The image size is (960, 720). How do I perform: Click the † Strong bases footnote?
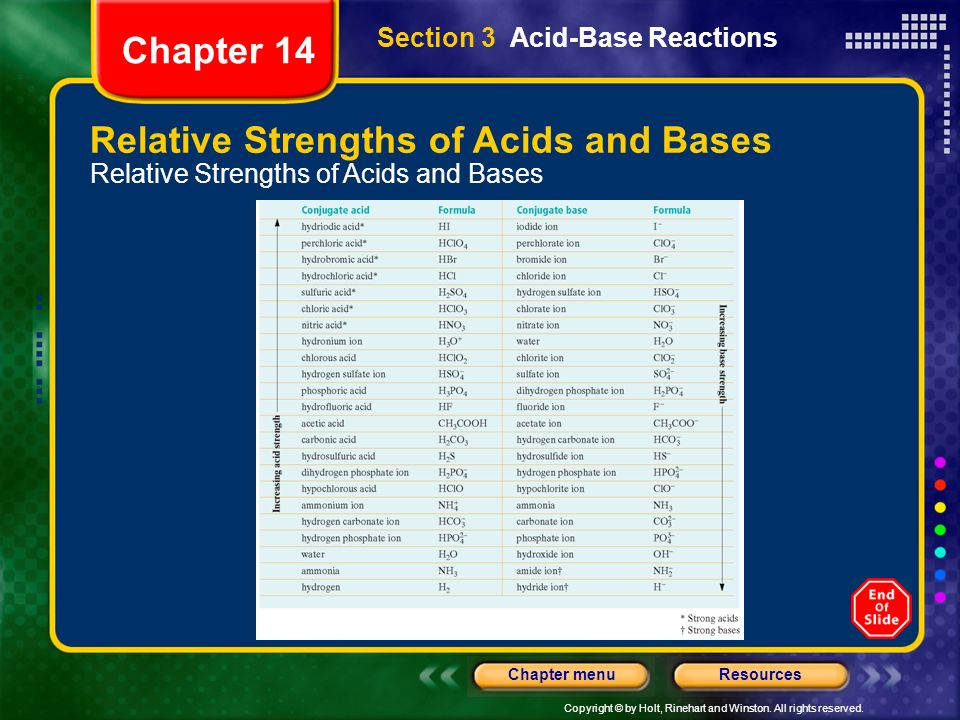click(710, 630)
